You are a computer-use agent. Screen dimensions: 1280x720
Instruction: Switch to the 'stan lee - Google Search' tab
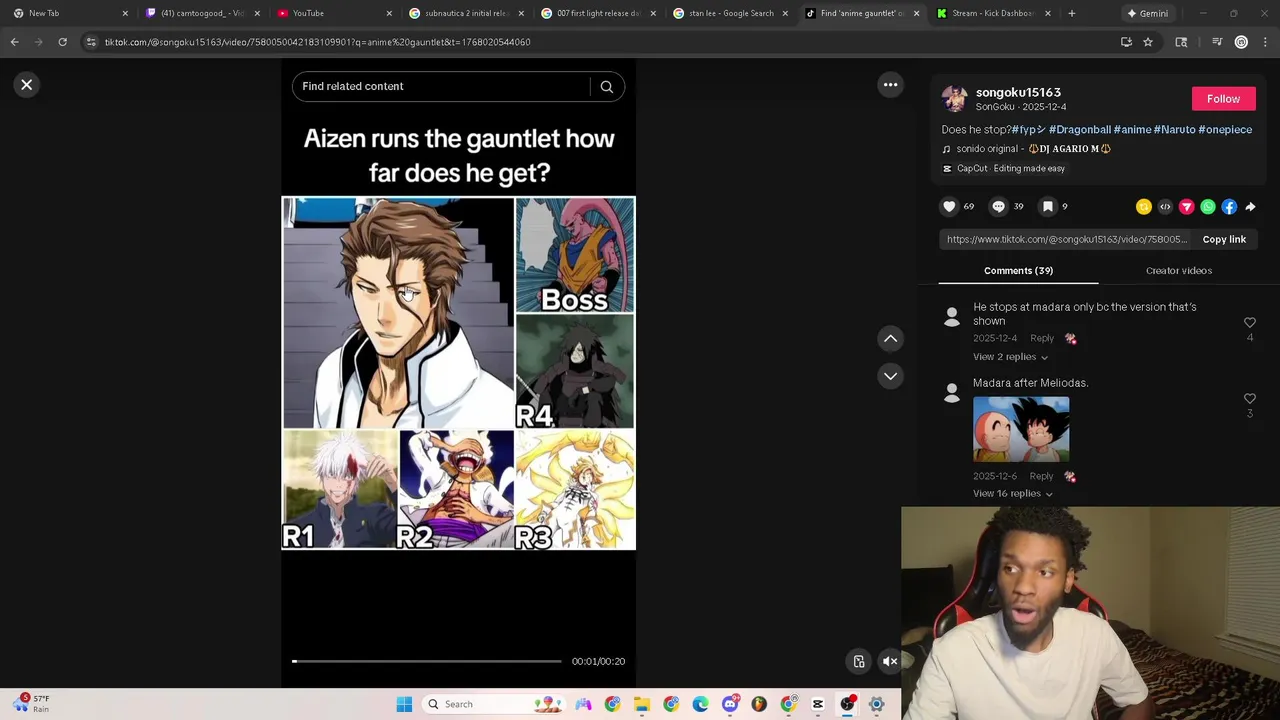point(731,13)
